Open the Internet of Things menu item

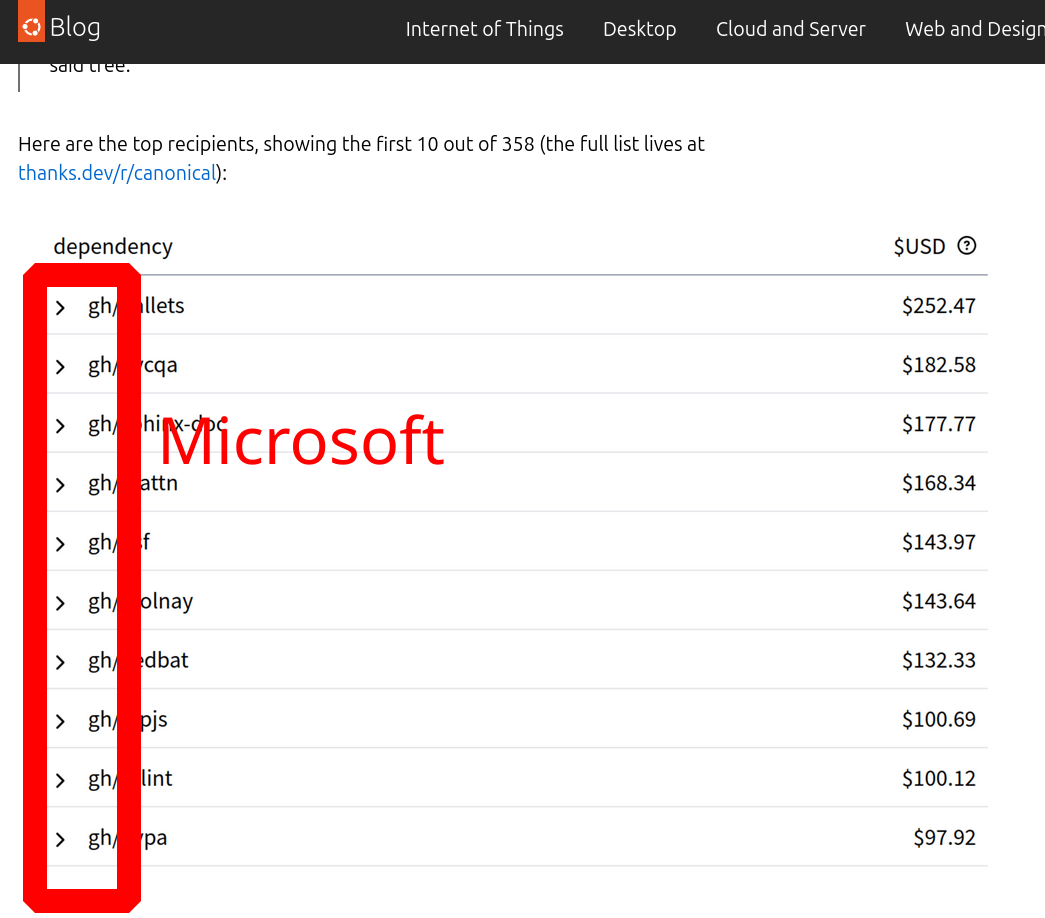[x=485, y=29]
